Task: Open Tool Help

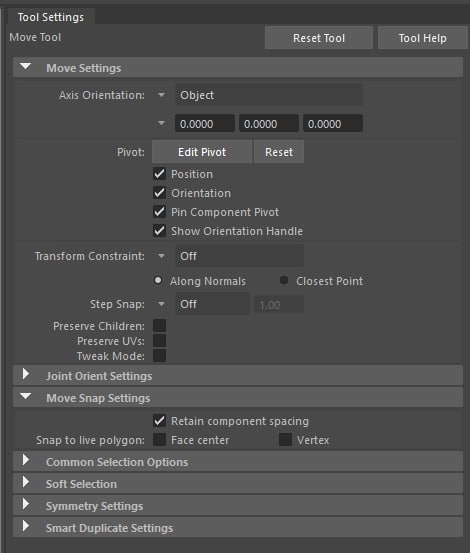Action: 422,38
